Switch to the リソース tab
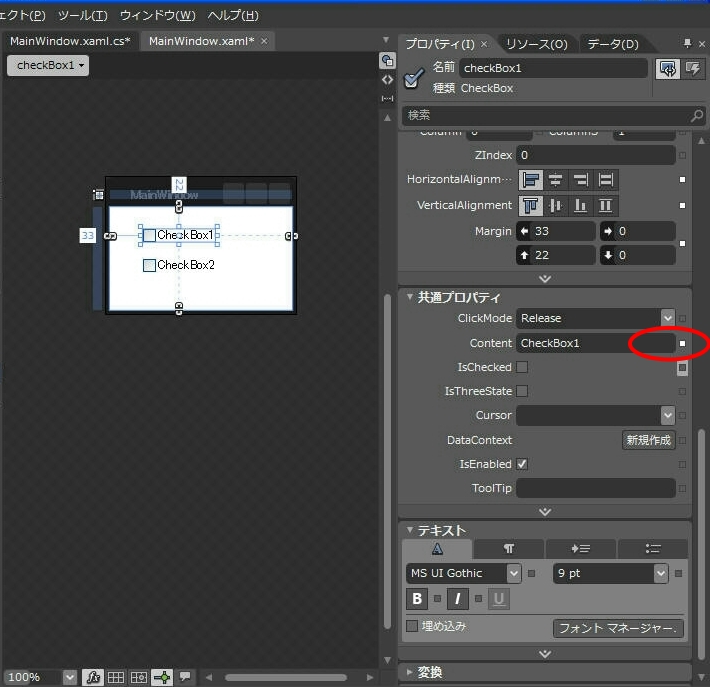The height and width of the screenshot is (687, 710). 536,44
